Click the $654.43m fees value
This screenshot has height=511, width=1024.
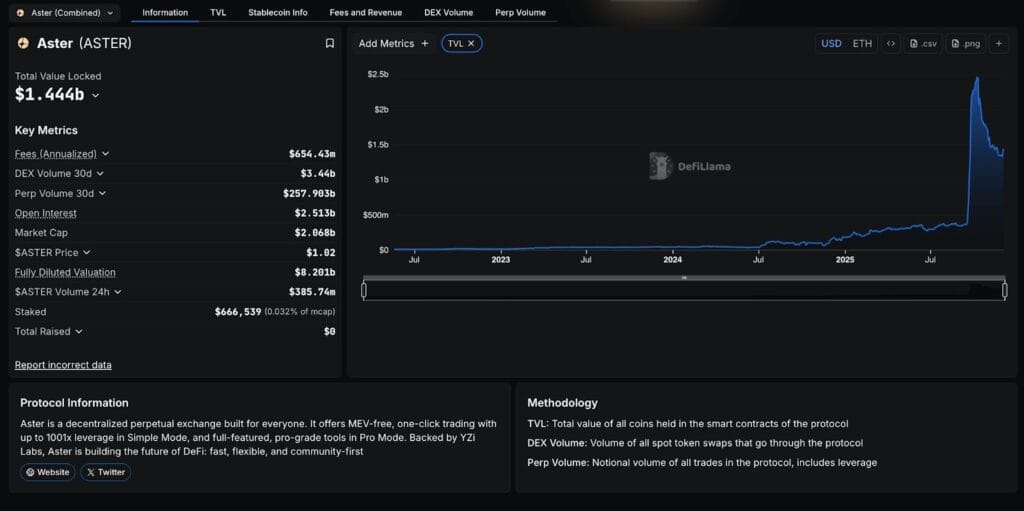[312, 154]
